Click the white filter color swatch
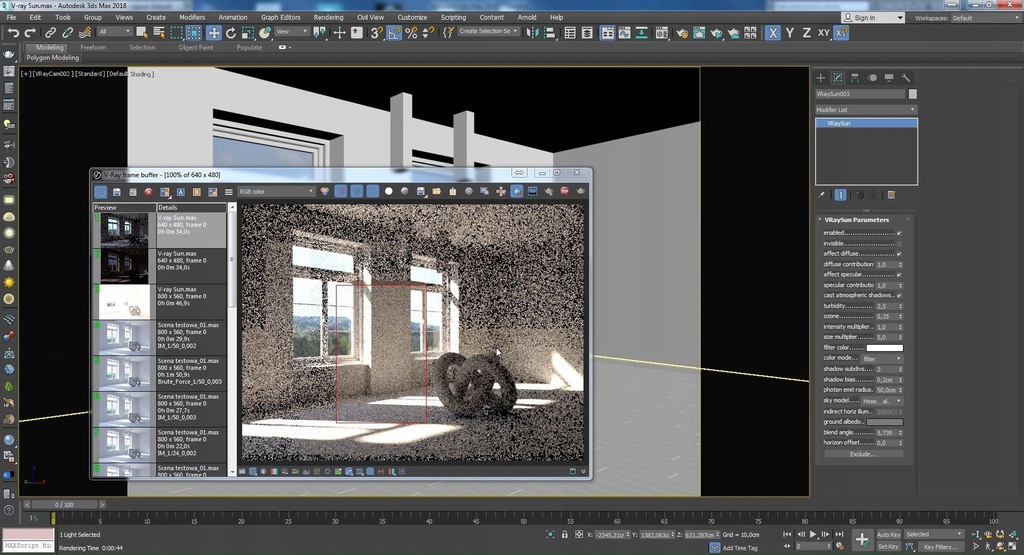1024x555 pixels. pos(884,347)
